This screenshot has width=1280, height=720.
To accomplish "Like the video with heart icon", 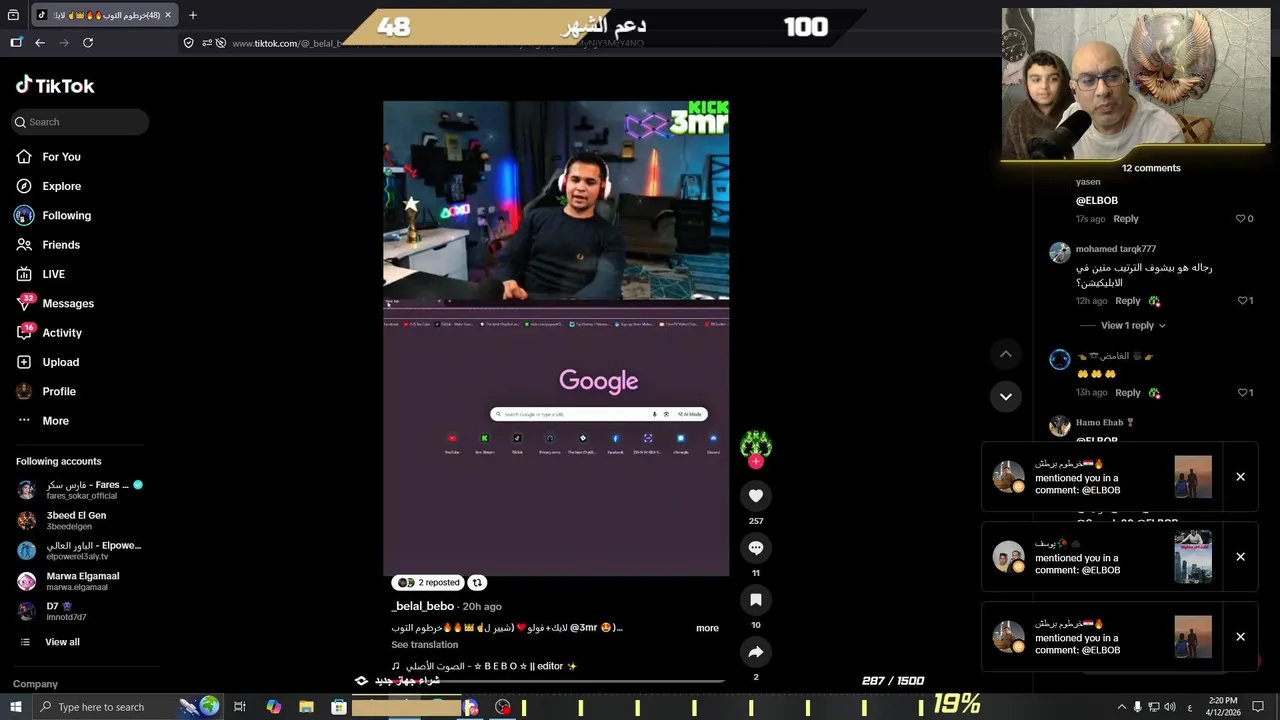I will (x=756, y=496).
